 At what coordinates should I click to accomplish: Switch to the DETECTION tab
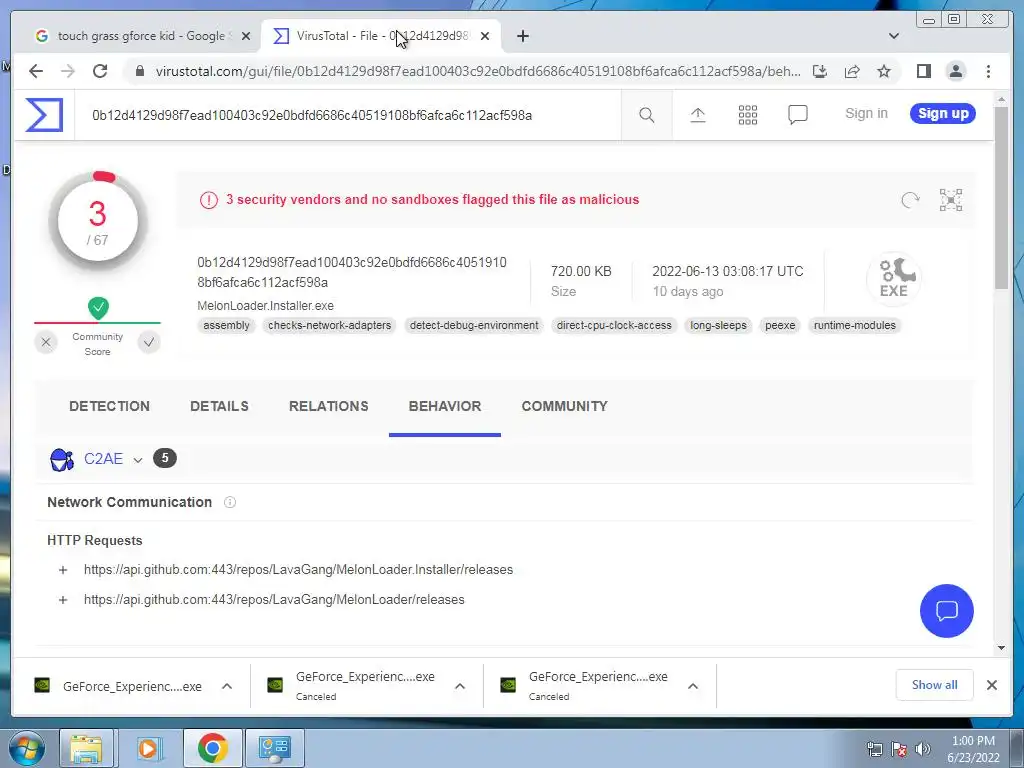(x=109, y=406)
